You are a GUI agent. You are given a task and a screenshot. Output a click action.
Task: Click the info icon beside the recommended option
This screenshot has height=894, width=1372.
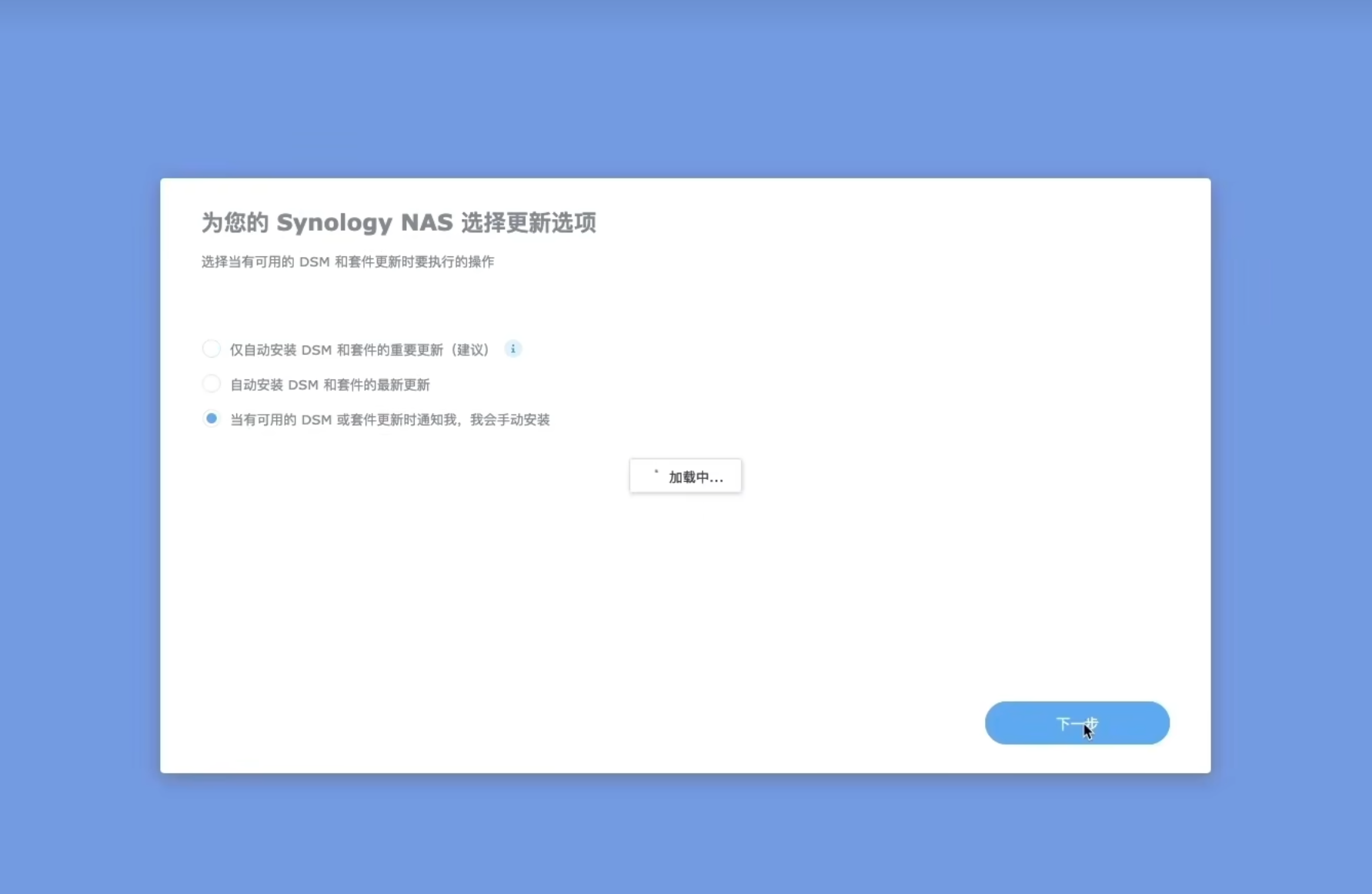(512, 349)
